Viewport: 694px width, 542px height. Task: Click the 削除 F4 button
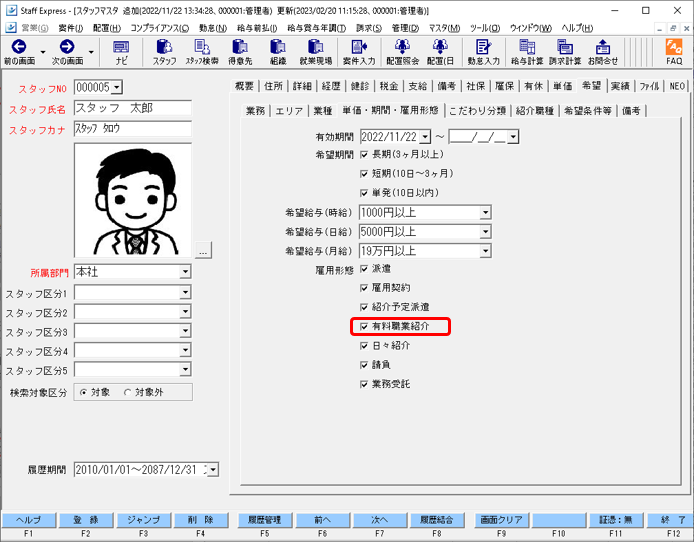(201, 520)
